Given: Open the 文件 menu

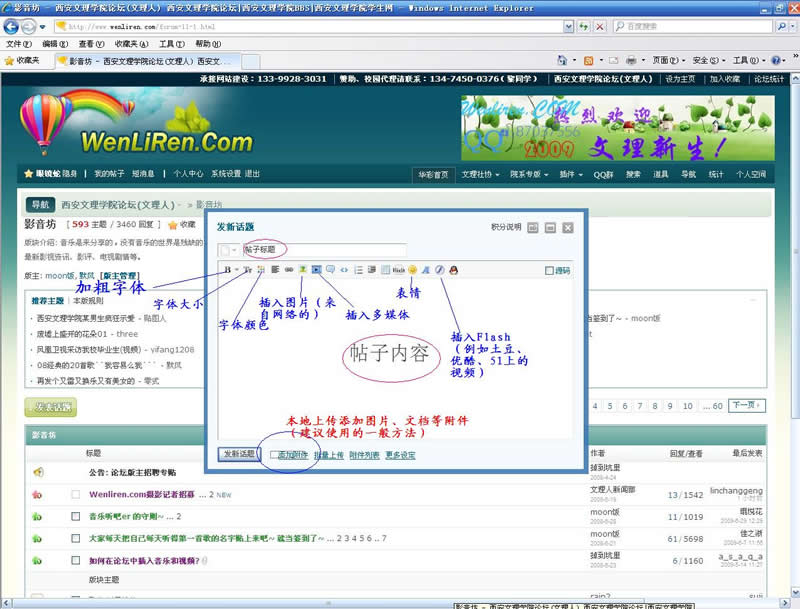Looking at the screenshot, I should [19, 44].
